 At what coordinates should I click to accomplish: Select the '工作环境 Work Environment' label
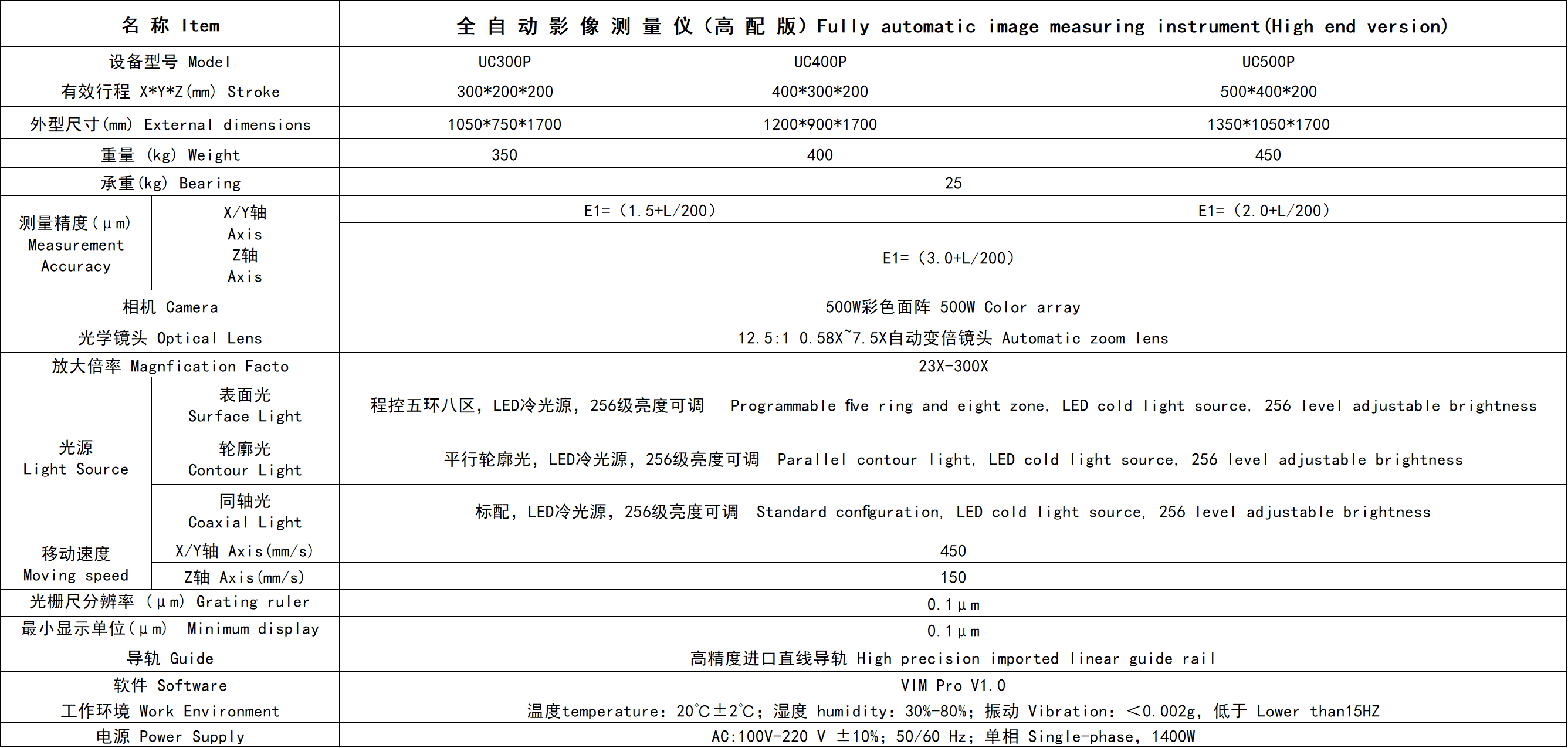tap(171, 711)
